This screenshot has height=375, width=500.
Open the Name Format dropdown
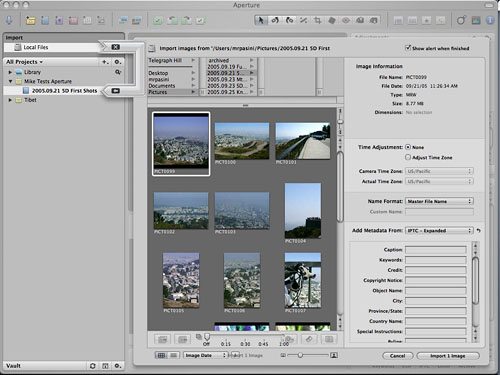[x=439, y=201]
